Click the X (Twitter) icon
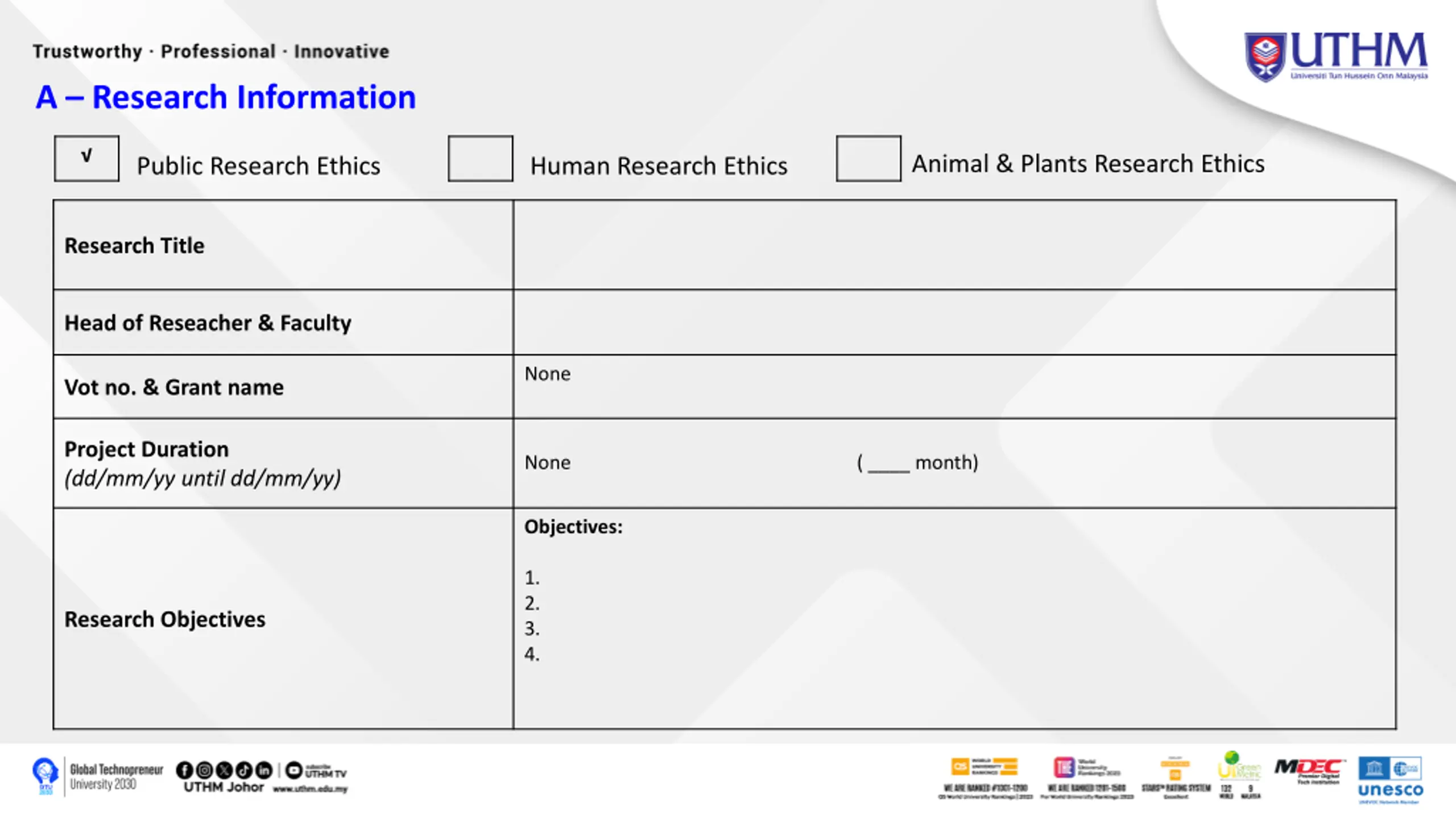 224,770
